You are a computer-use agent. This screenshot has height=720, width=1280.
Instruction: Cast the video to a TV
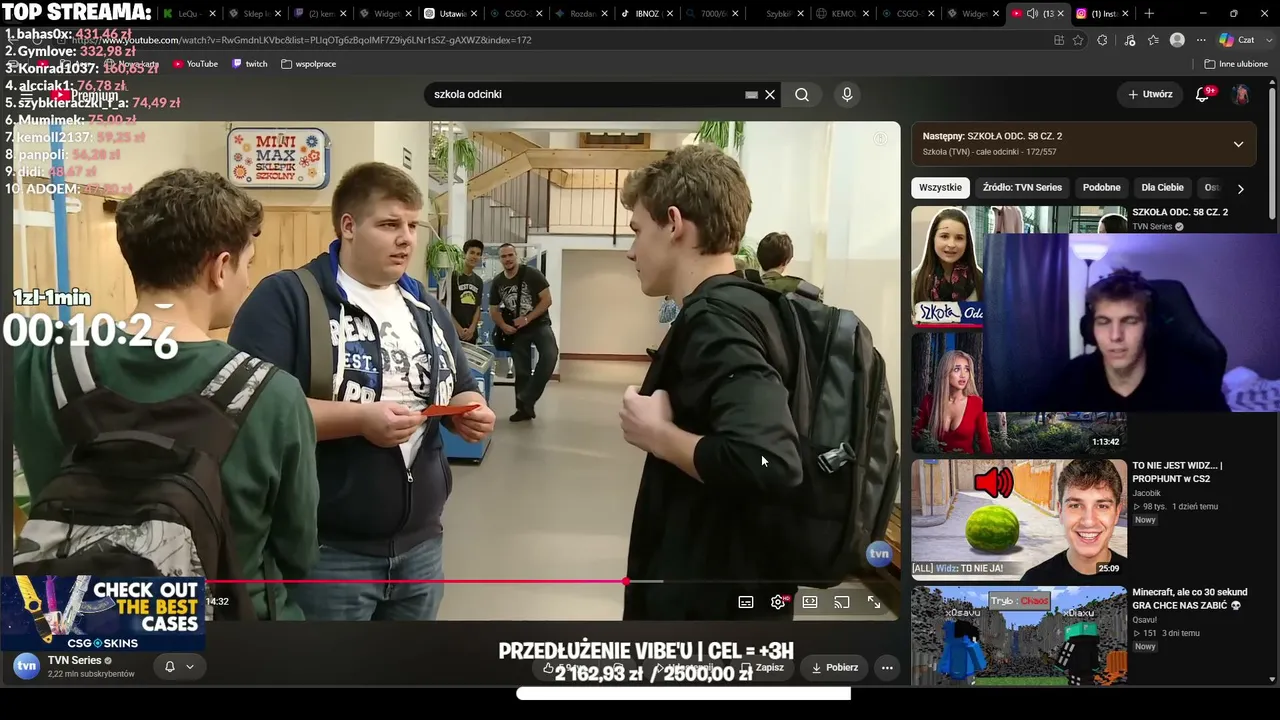842,602
